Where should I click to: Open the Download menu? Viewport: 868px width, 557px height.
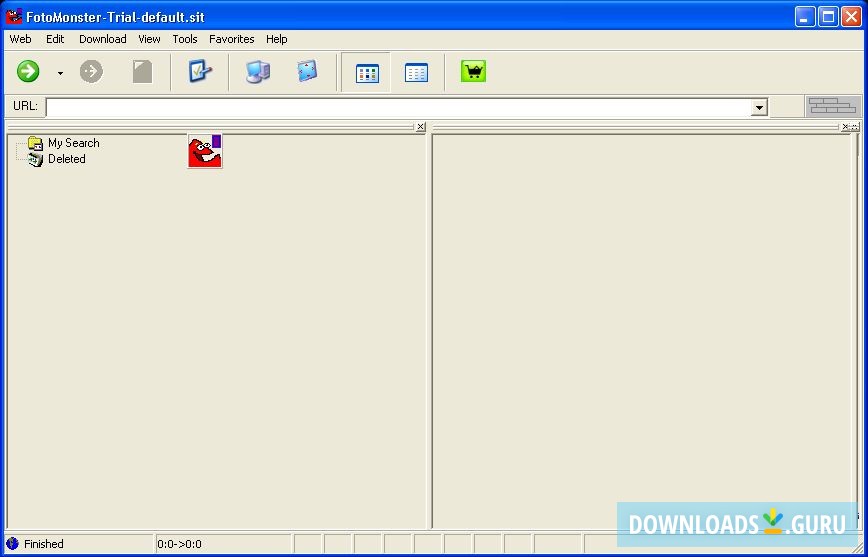pos(102,39)
